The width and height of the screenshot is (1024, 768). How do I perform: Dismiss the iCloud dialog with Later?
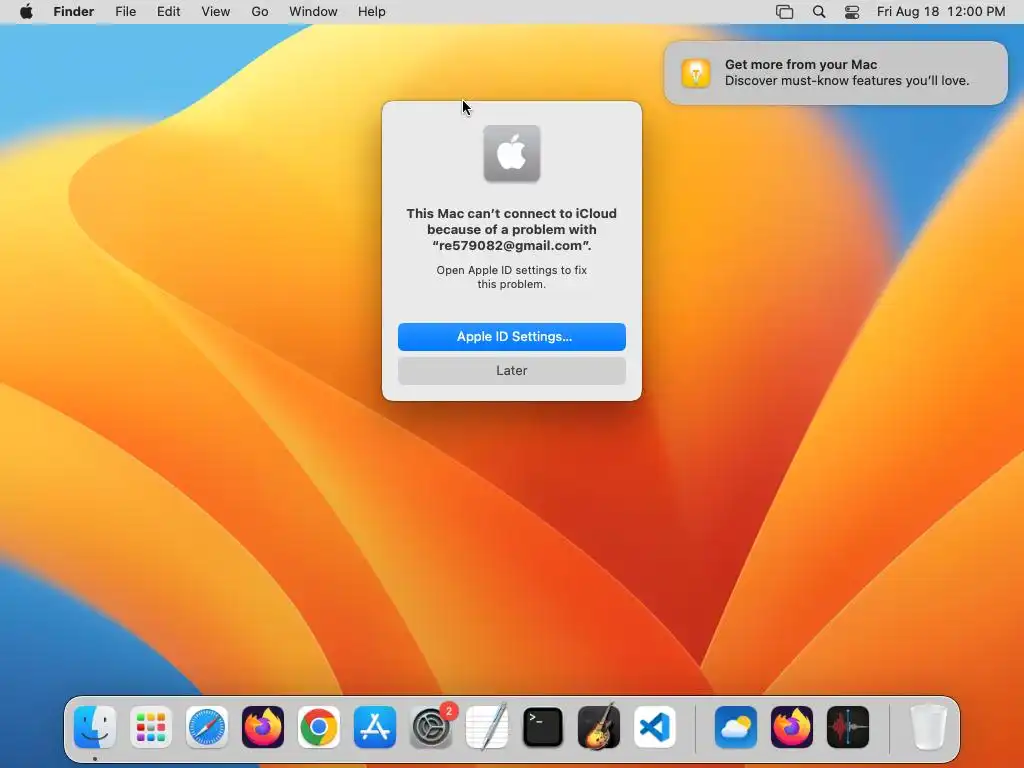[511, 370]
